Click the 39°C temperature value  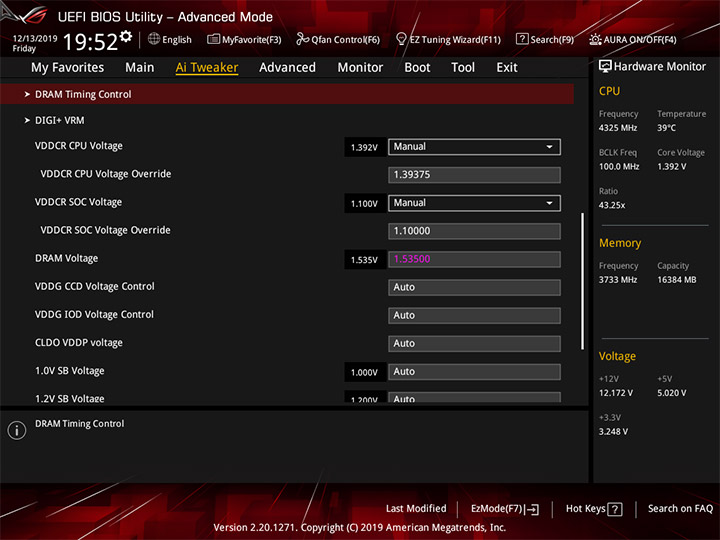(x=666, y=128)
